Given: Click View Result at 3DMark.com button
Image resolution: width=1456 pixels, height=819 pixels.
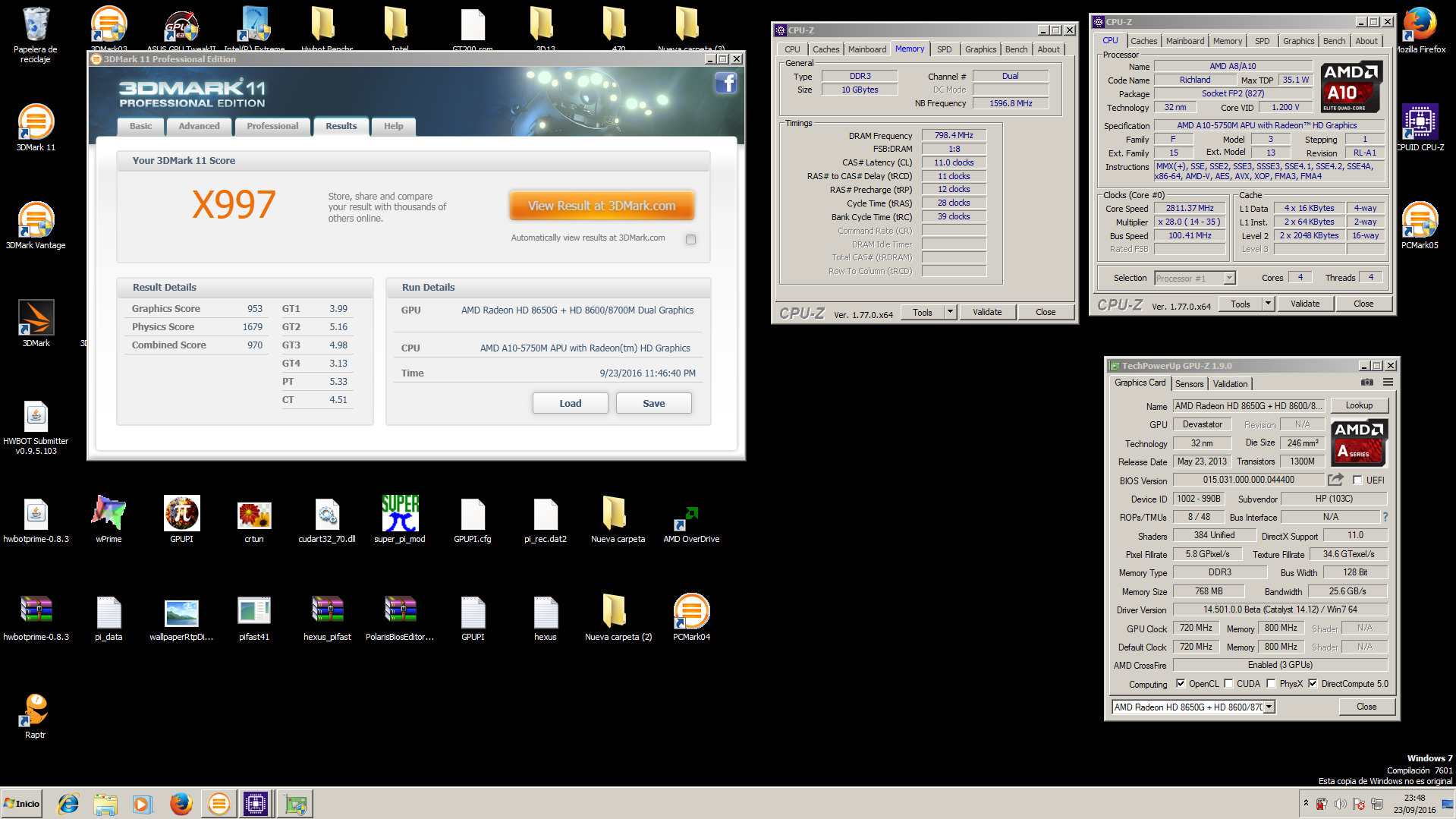Looking at the screenshot, I should tap(602, 206).
